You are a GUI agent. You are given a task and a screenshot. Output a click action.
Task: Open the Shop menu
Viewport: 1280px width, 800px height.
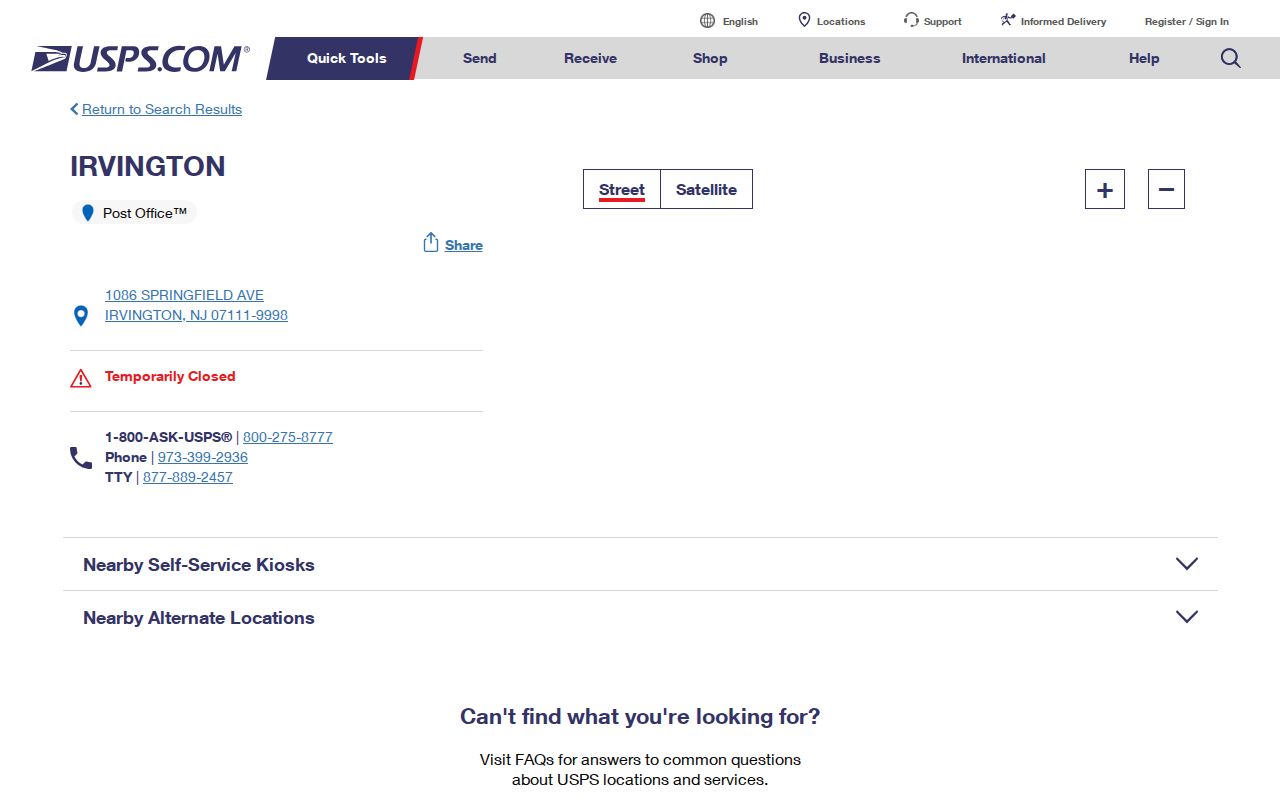coord(710,58)
